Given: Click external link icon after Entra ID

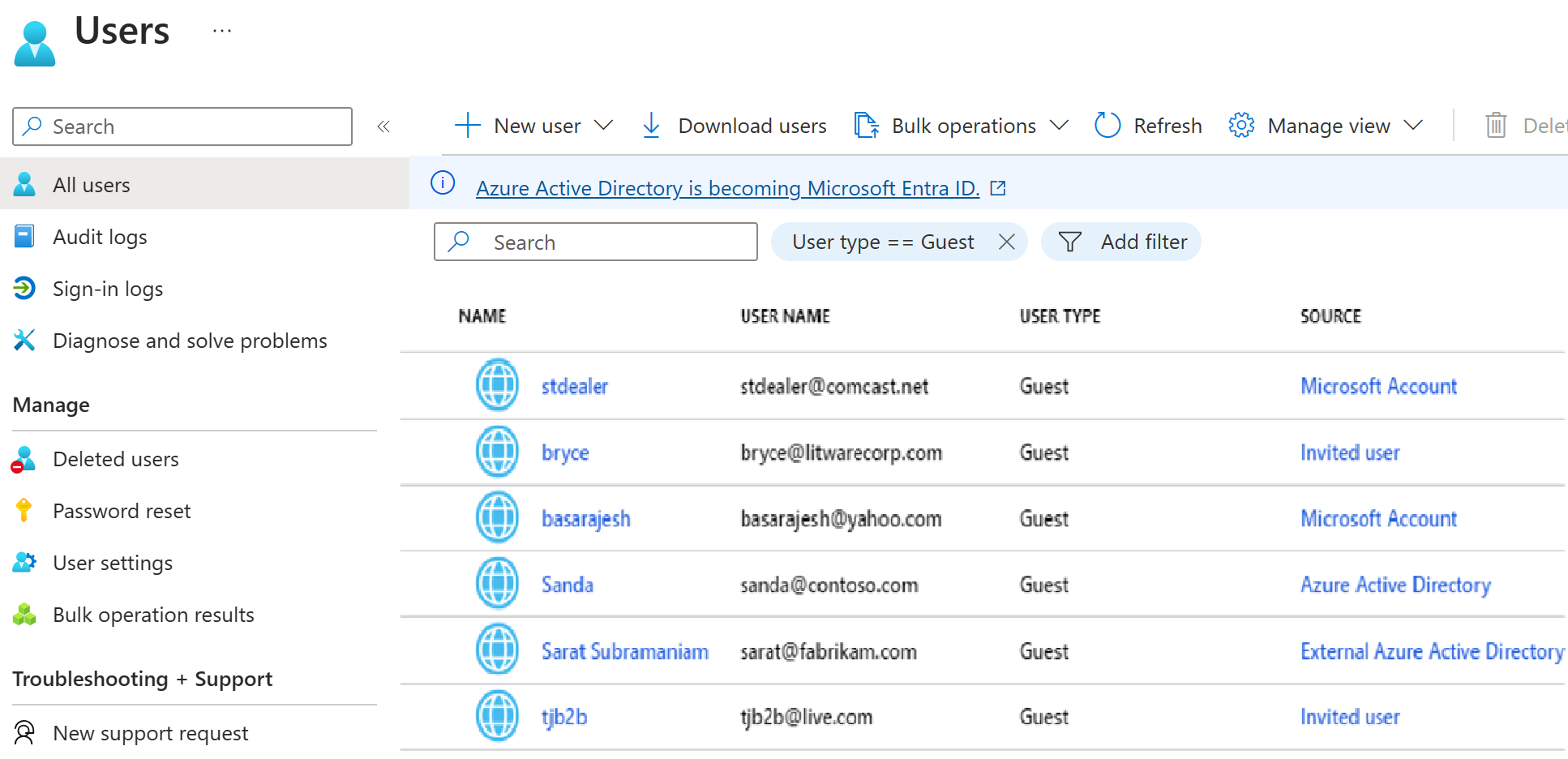Looking at the screenshot, I should point(998,188).
